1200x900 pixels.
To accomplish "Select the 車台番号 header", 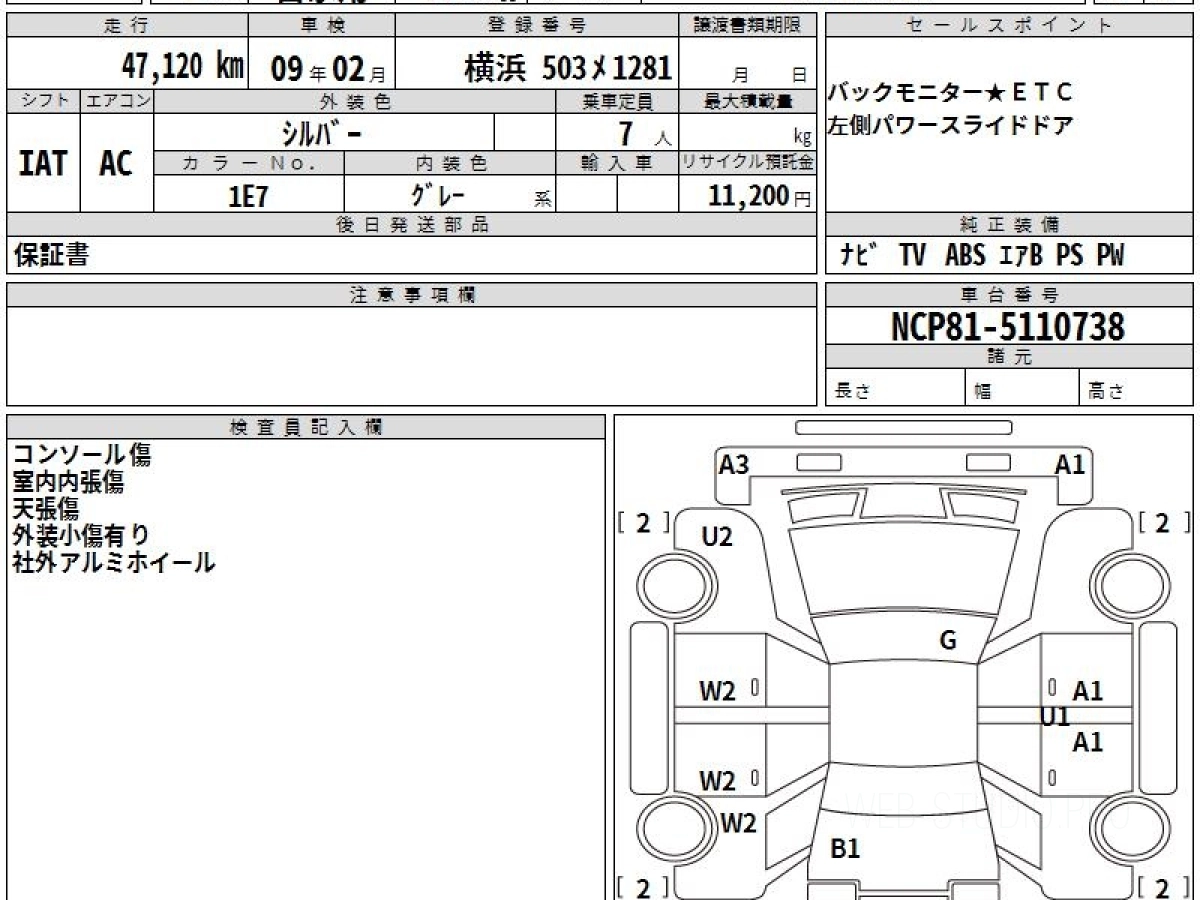I will 1010,295.
